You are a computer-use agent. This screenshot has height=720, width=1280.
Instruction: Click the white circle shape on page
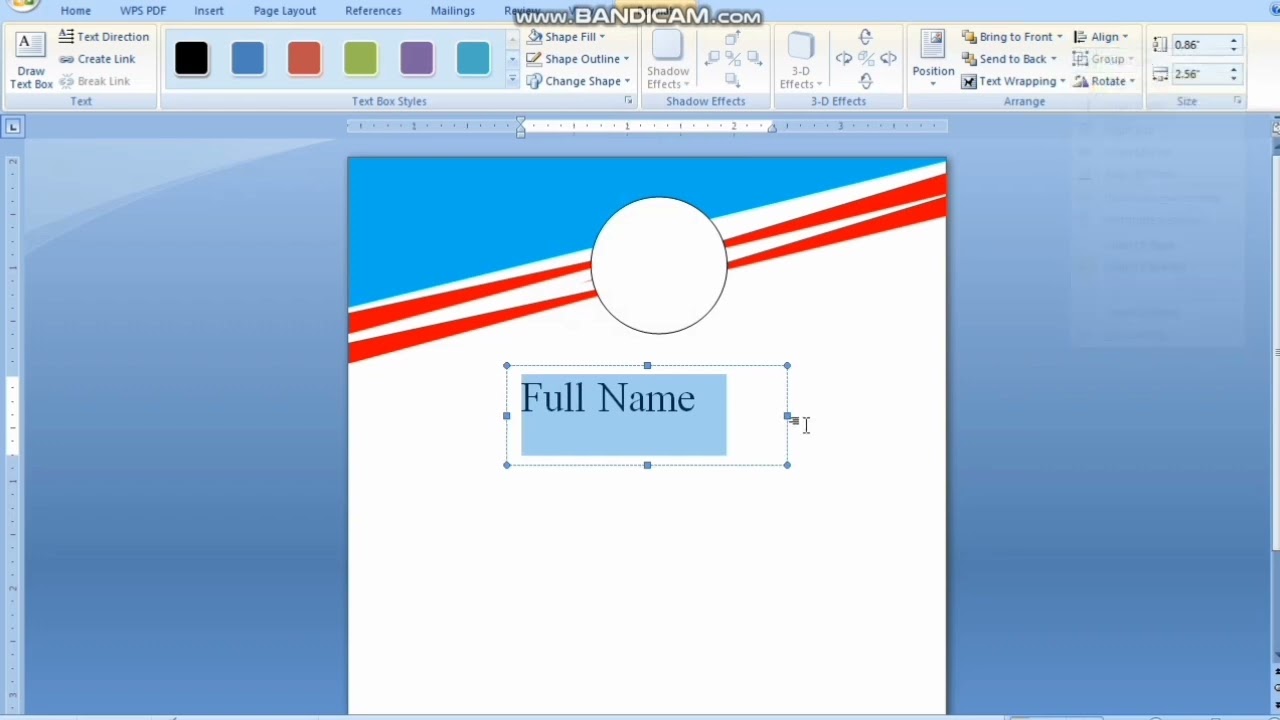tap(659, 265)
